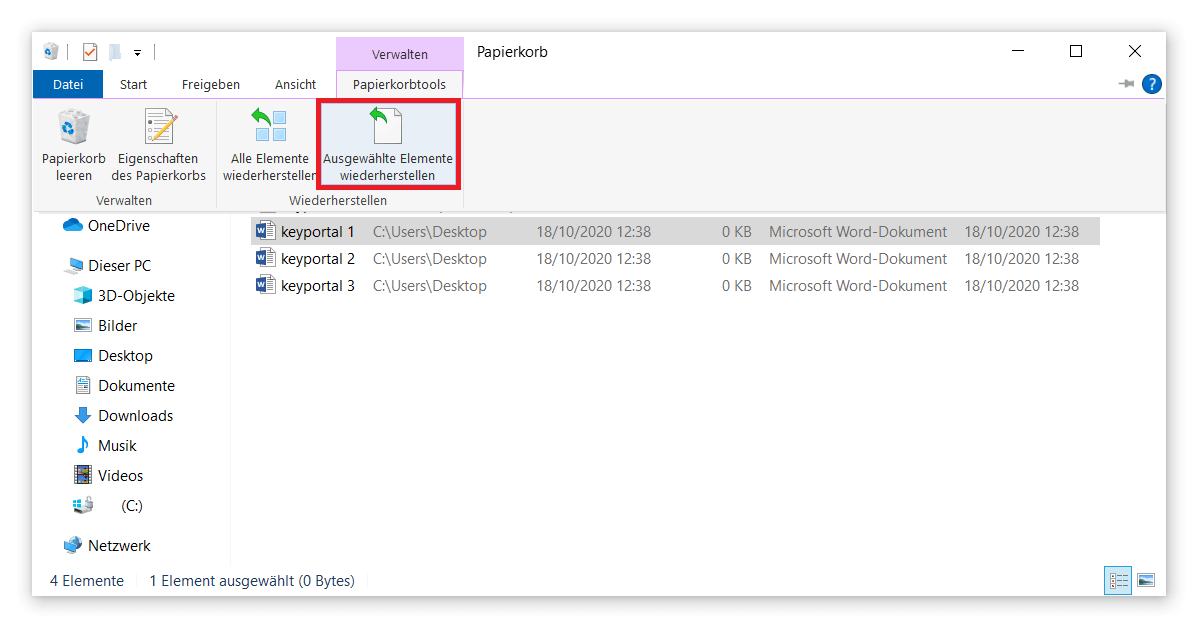The height and width of the screenshot is (630, 1200).
Task: Select Downloads in the sidebar
Action: tap(138, 415)
